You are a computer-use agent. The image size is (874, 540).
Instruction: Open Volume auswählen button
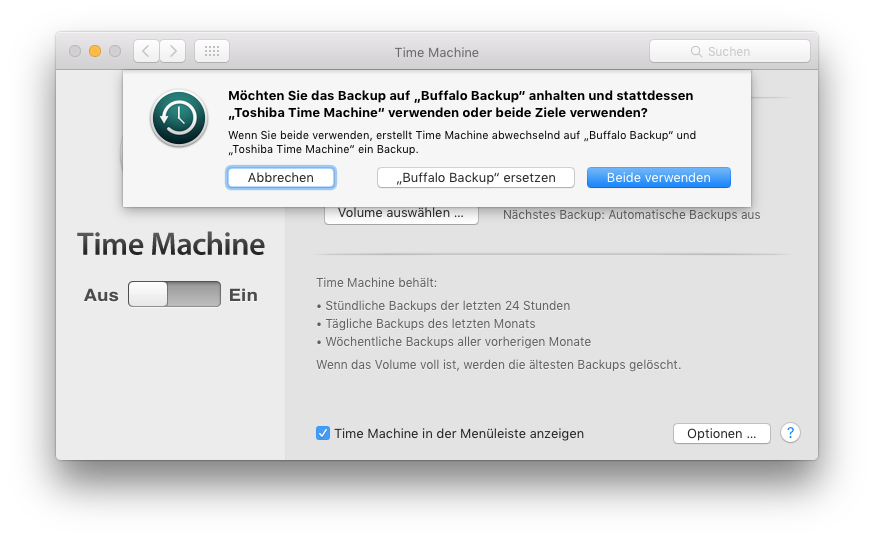pos(401,215)
